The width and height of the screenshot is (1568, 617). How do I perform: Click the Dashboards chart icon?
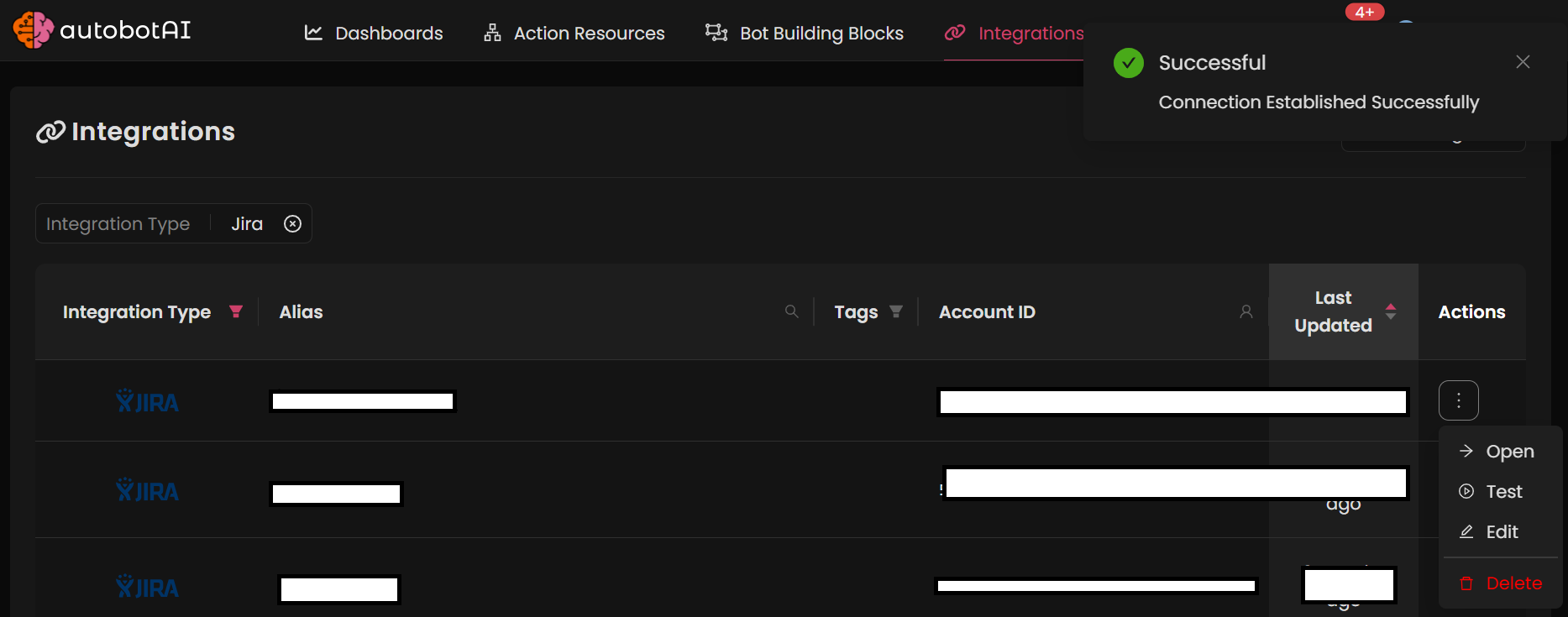(313, 33)
